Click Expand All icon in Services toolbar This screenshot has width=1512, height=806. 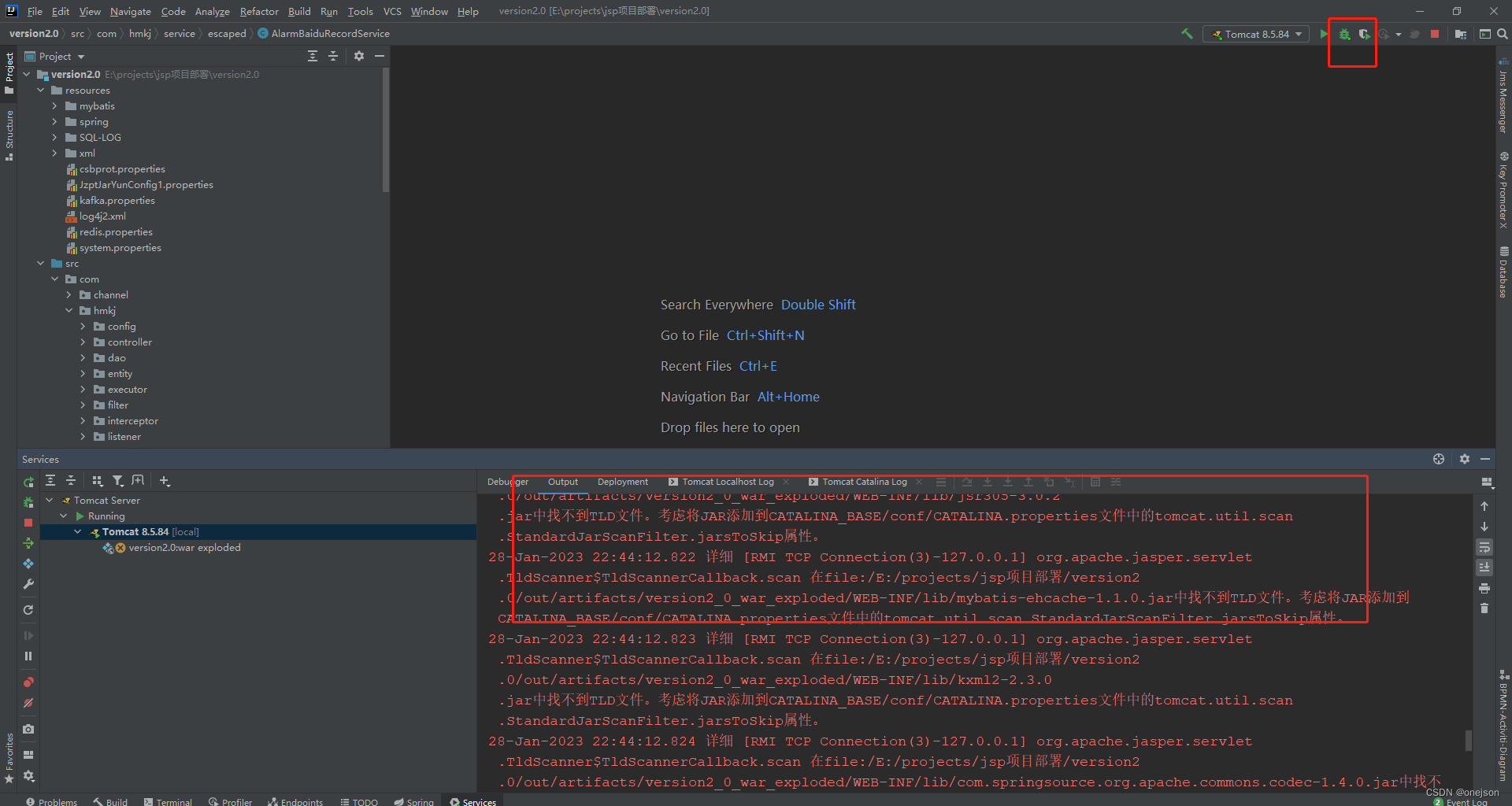[x=50, y=481]
